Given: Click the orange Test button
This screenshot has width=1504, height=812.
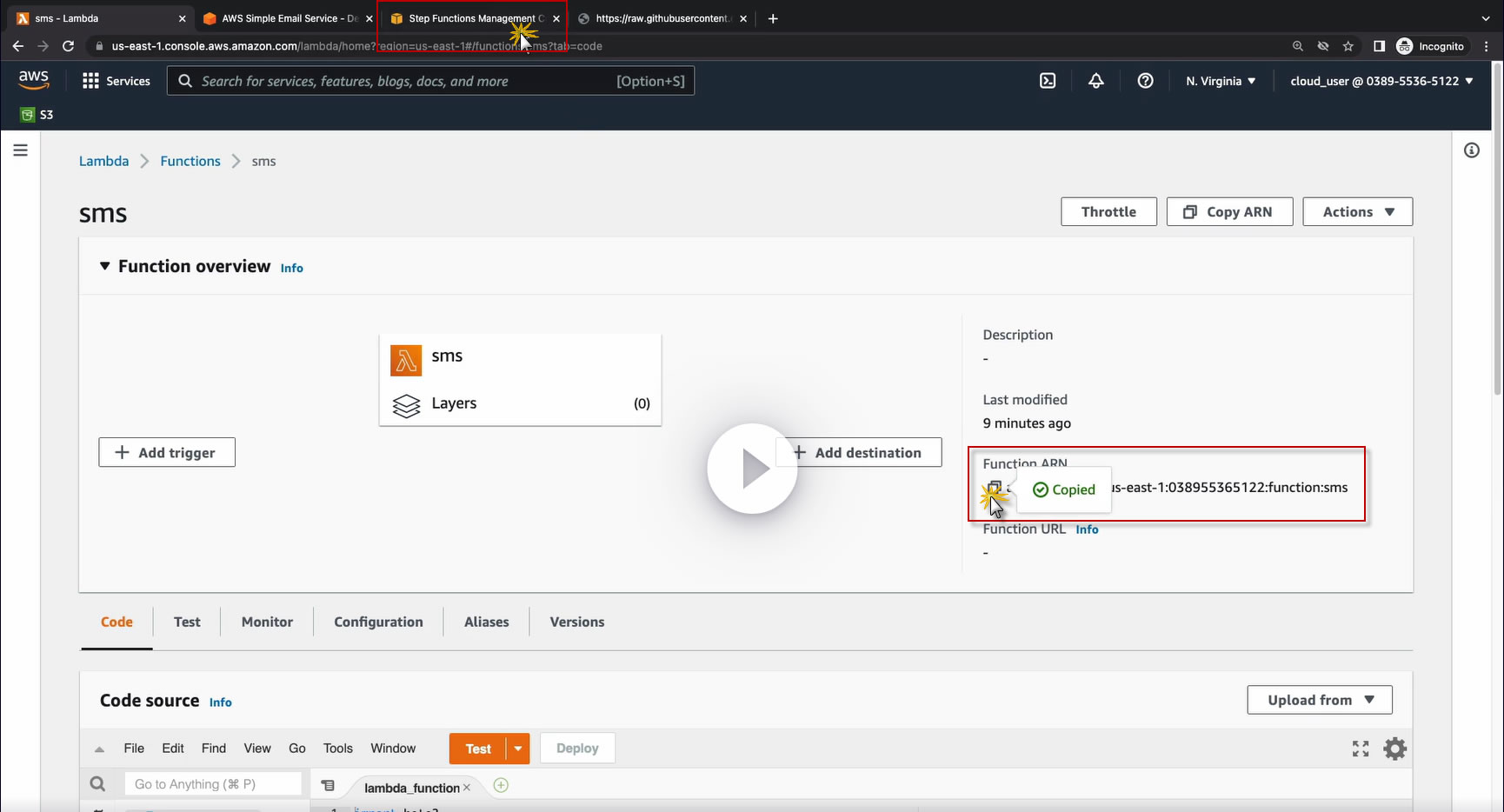Looking at the screenshot, I should (x=477, y=749).
